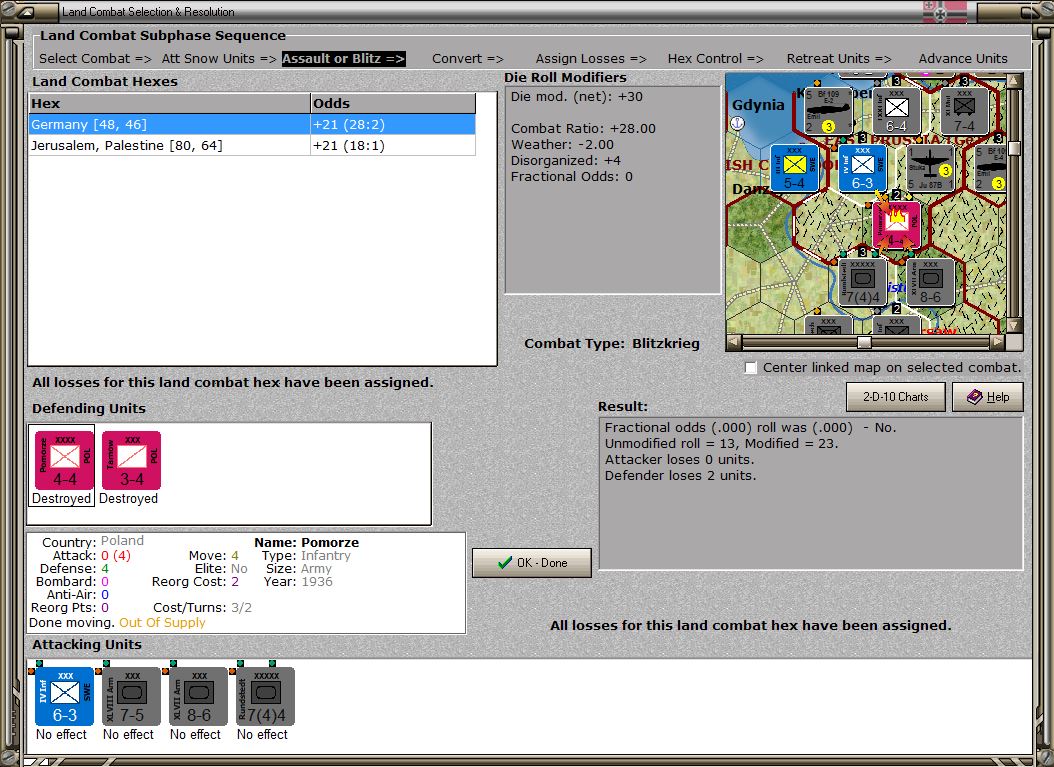Click the map vertical scrollbar up arrow
This screenshot has height=767, width=1054.
pos(1014,81)
